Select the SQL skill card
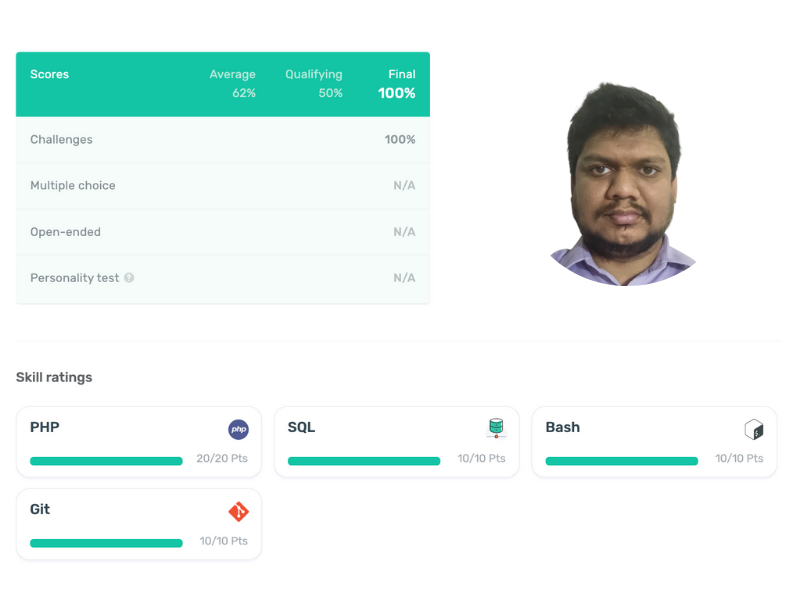Screen dimensions: 800x600 click(x=396, y=442)
